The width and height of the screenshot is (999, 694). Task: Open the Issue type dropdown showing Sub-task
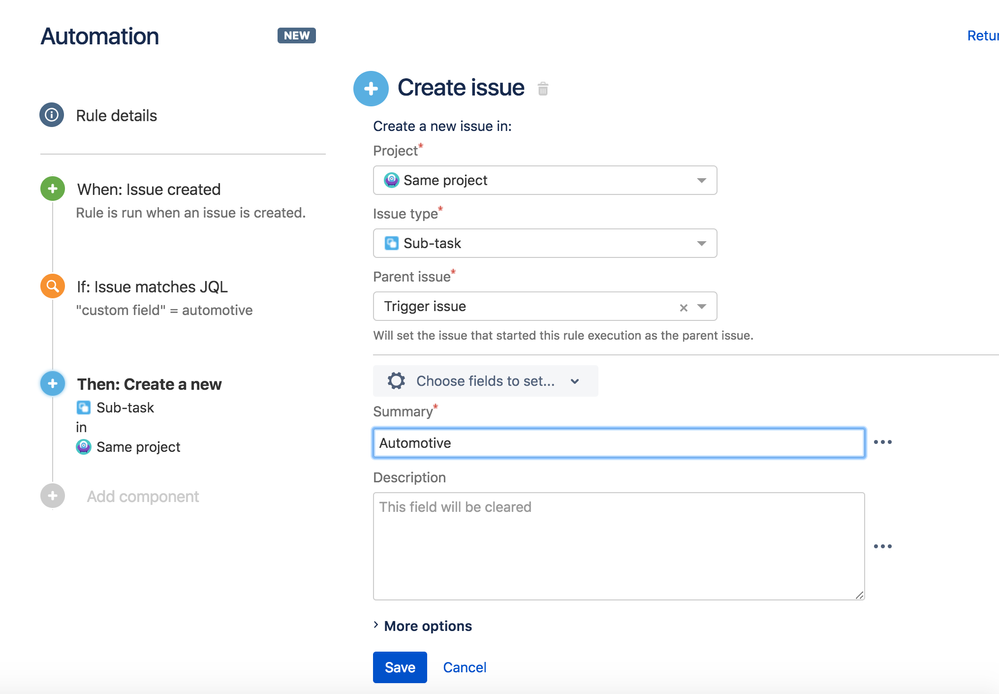click(x=545, y=243)
